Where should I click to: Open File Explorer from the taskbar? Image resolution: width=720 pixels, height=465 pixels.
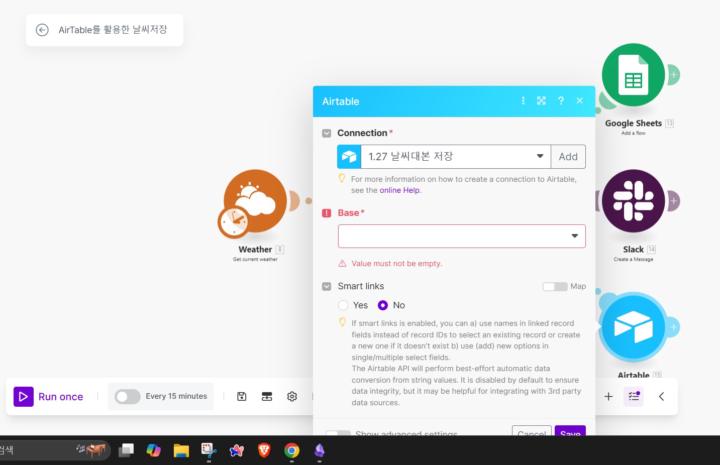[x=181, y=450]
